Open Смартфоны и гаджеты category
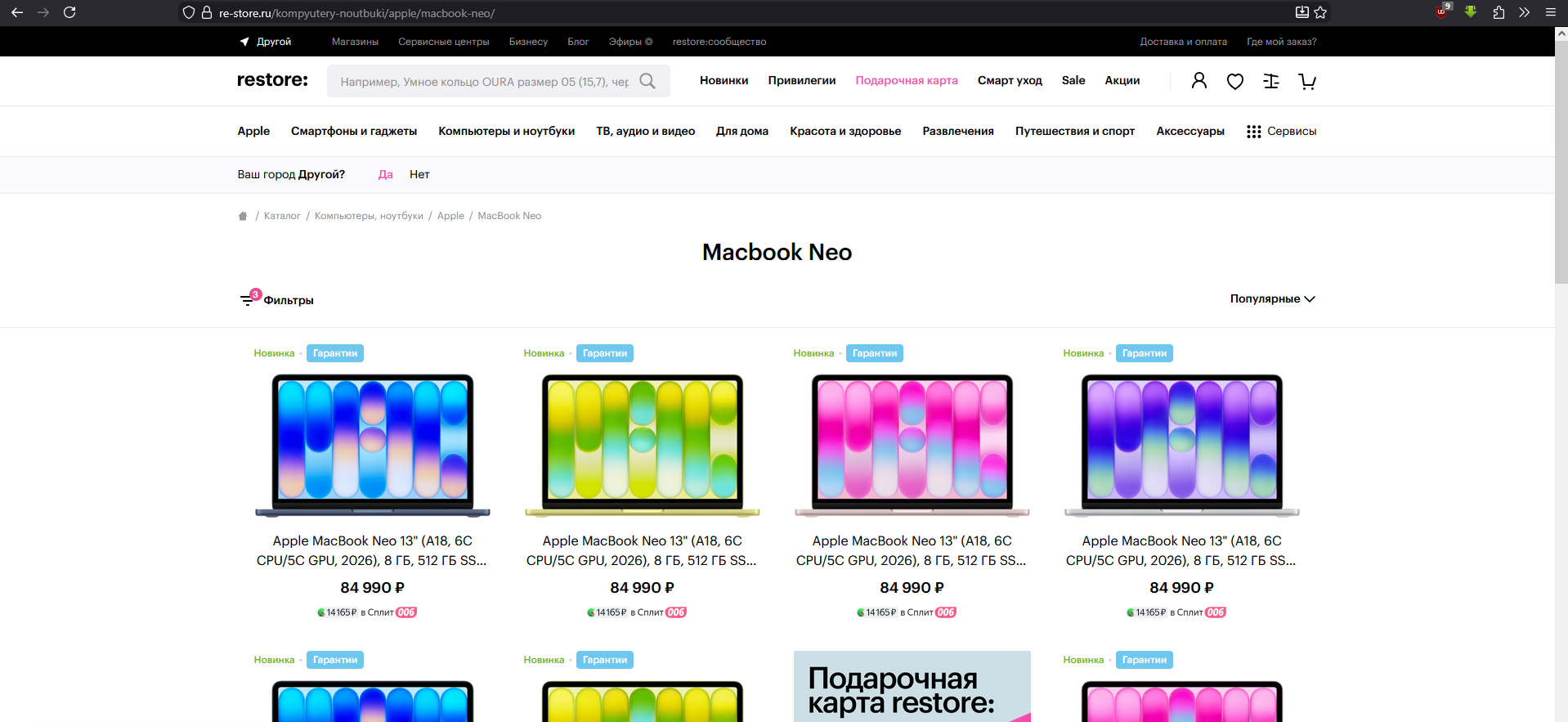 [x=354, y=131]
